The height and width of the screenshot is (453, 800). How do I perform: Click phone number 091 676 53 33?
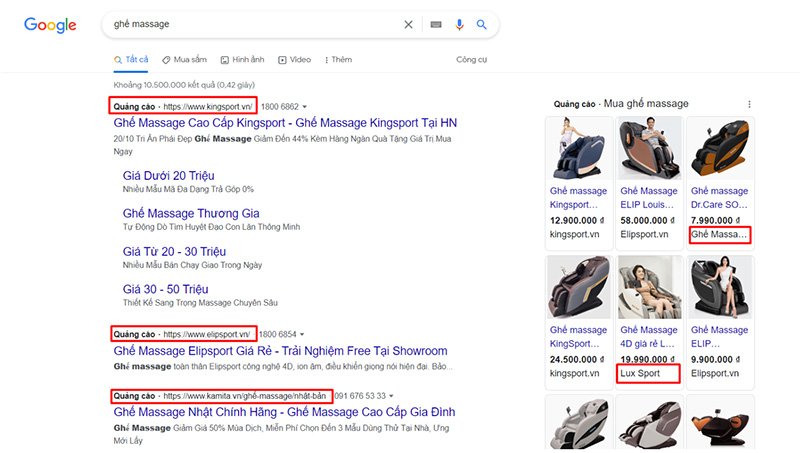tap(360, 396)
